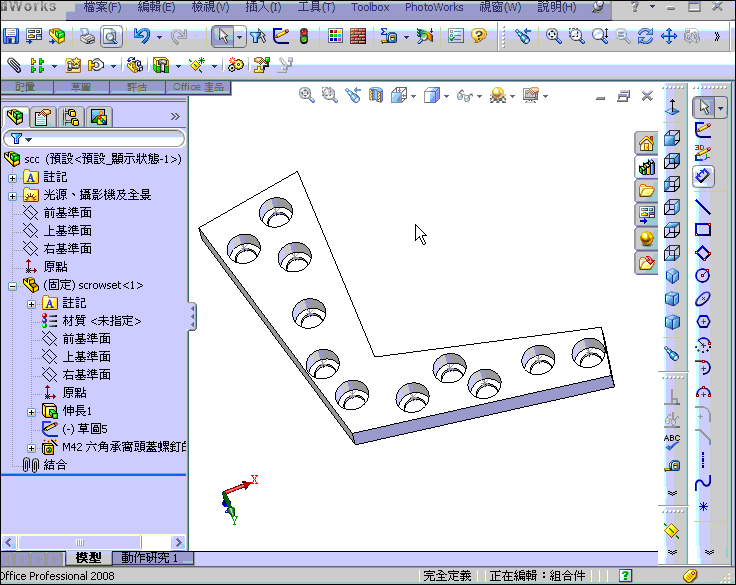Viewport: 736px width, 585px height.
Task: Select the Circle sketch tool
Action: [x=703, y=275]
